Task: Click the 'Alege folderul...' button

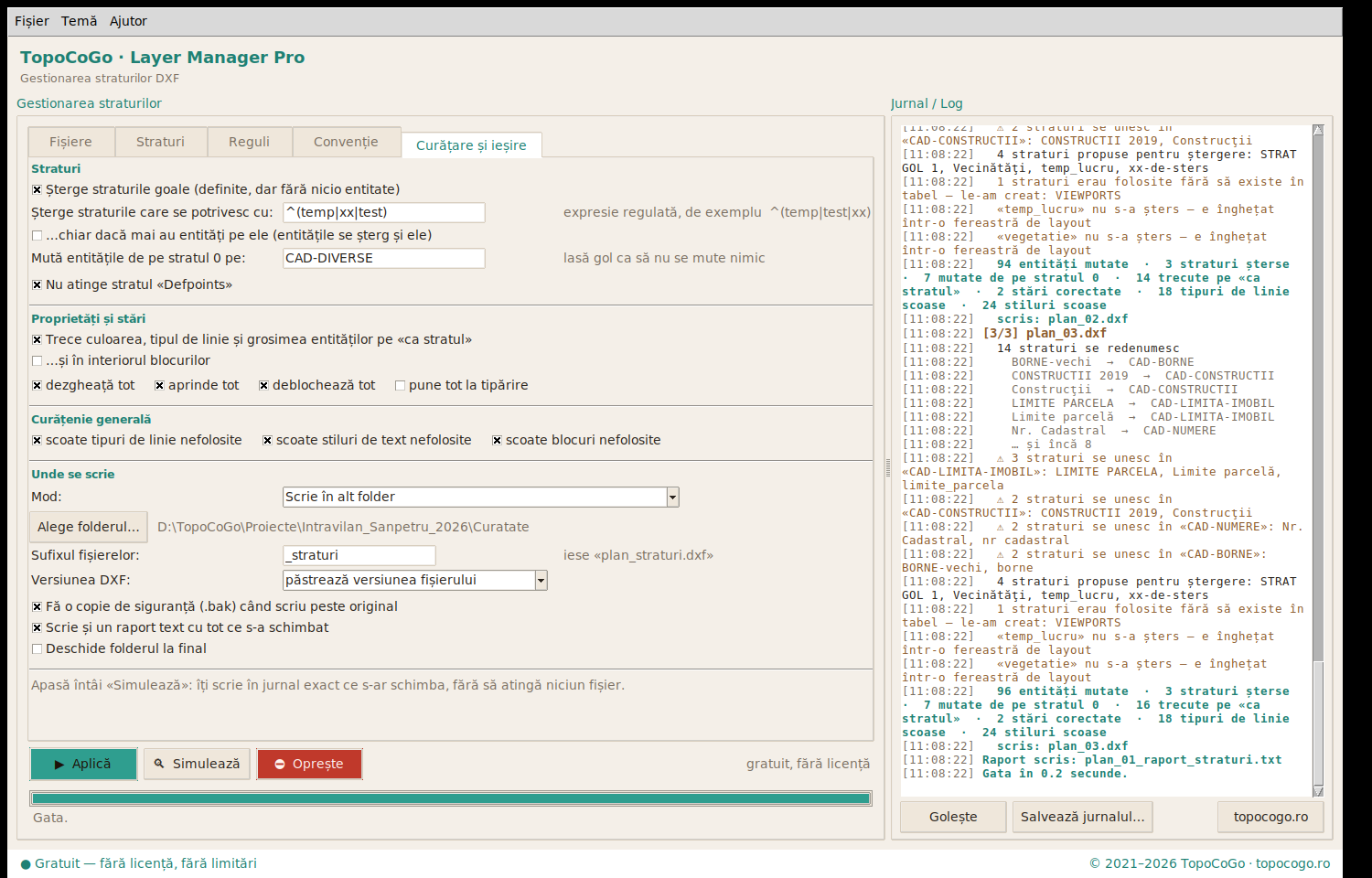Action: point(89,527)
